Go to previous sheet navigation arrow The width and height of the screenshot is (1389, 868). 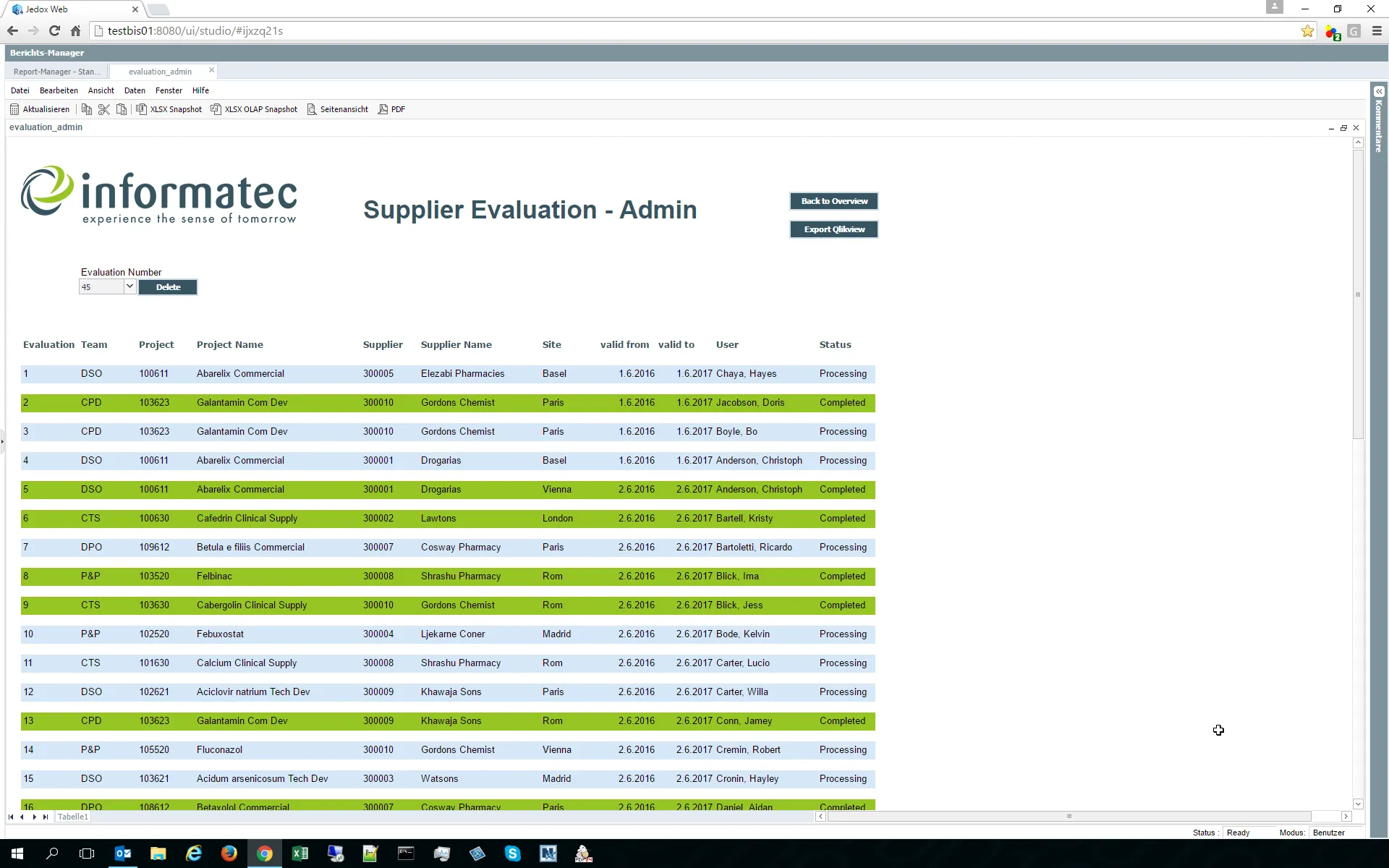pyautogui.click(x=22, y=817)
